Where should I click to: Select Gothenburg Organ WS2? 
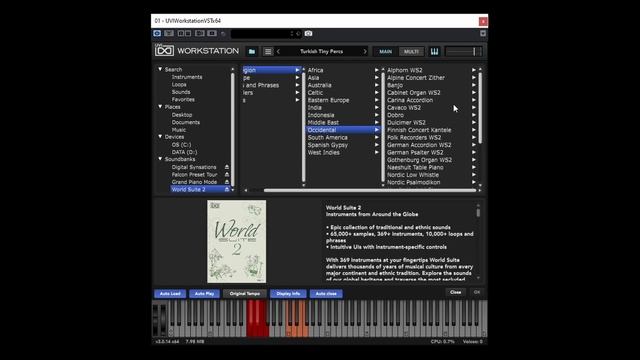click(419, 160)
